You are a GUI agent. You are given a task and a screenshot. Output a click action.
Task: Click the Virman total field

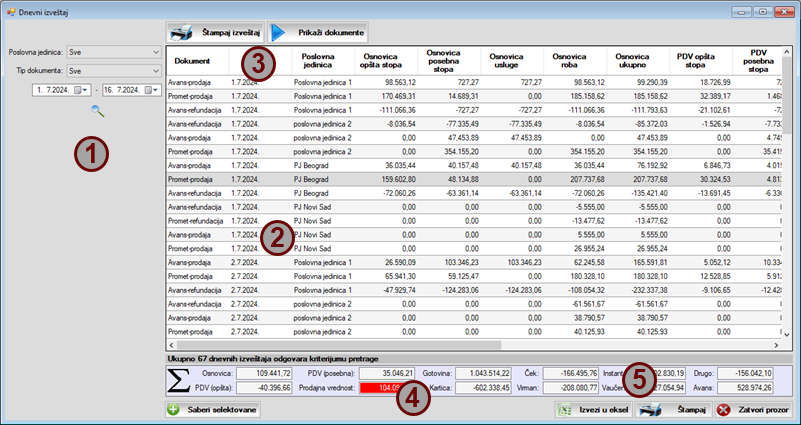(x=571, y=388)
